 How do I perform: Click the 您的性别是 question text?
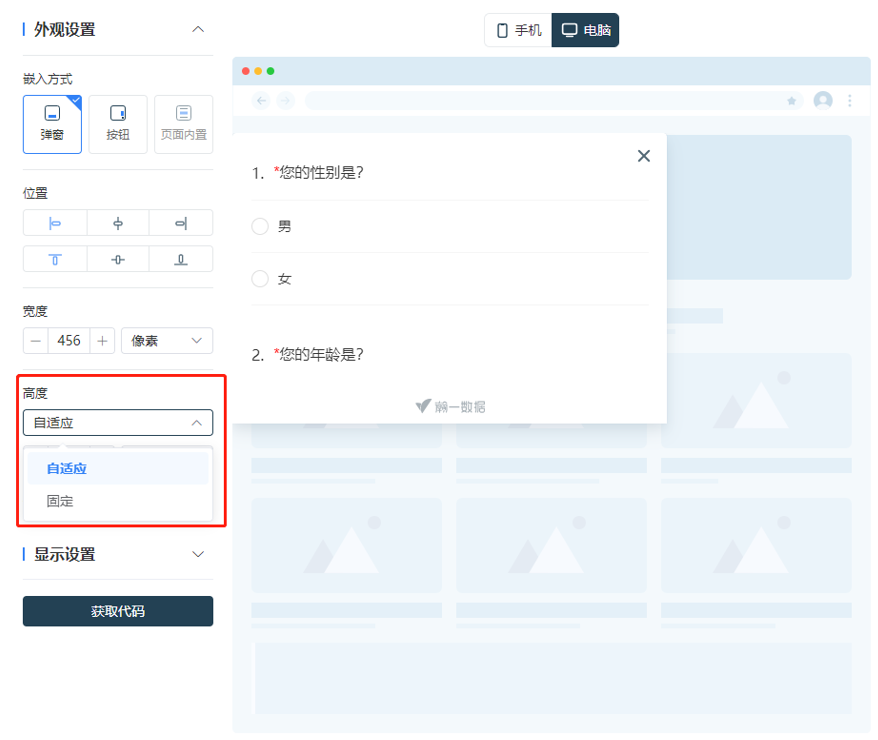click(x=321, y=172)
